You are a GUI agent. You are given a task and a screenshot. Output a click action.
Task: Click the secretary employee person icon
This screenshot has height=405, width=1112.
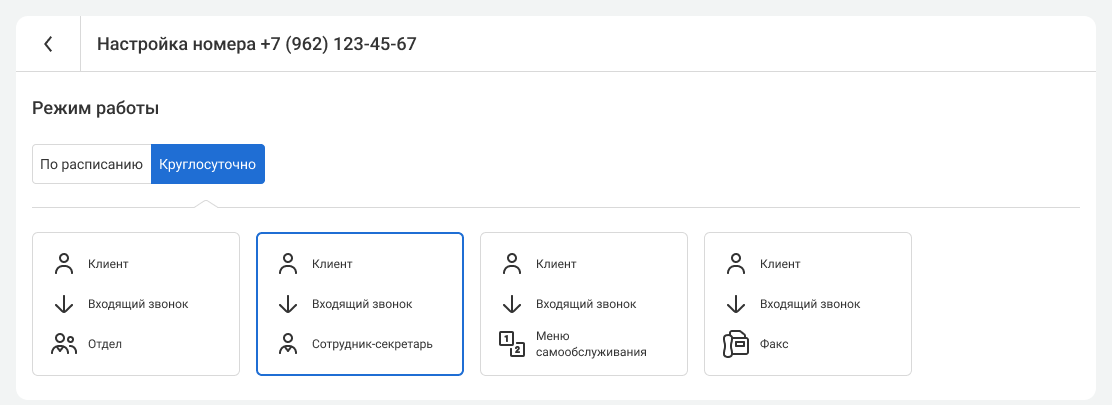[x=288, y=344]
